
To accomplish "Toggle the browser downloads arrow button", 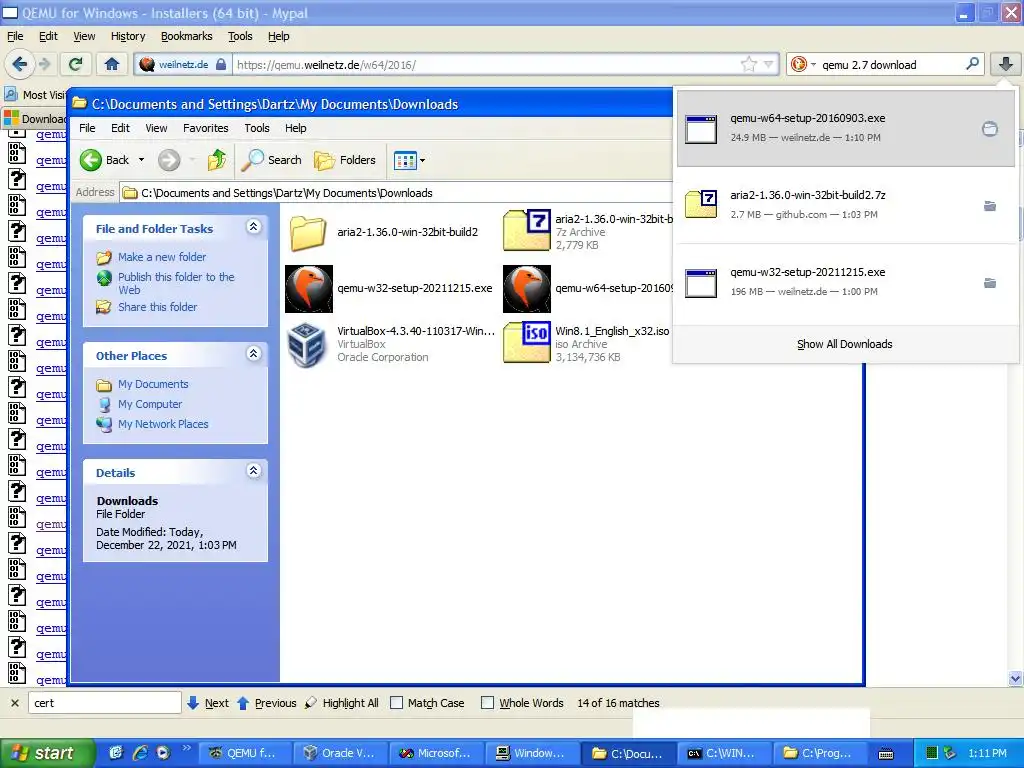I will [1006, 64].
